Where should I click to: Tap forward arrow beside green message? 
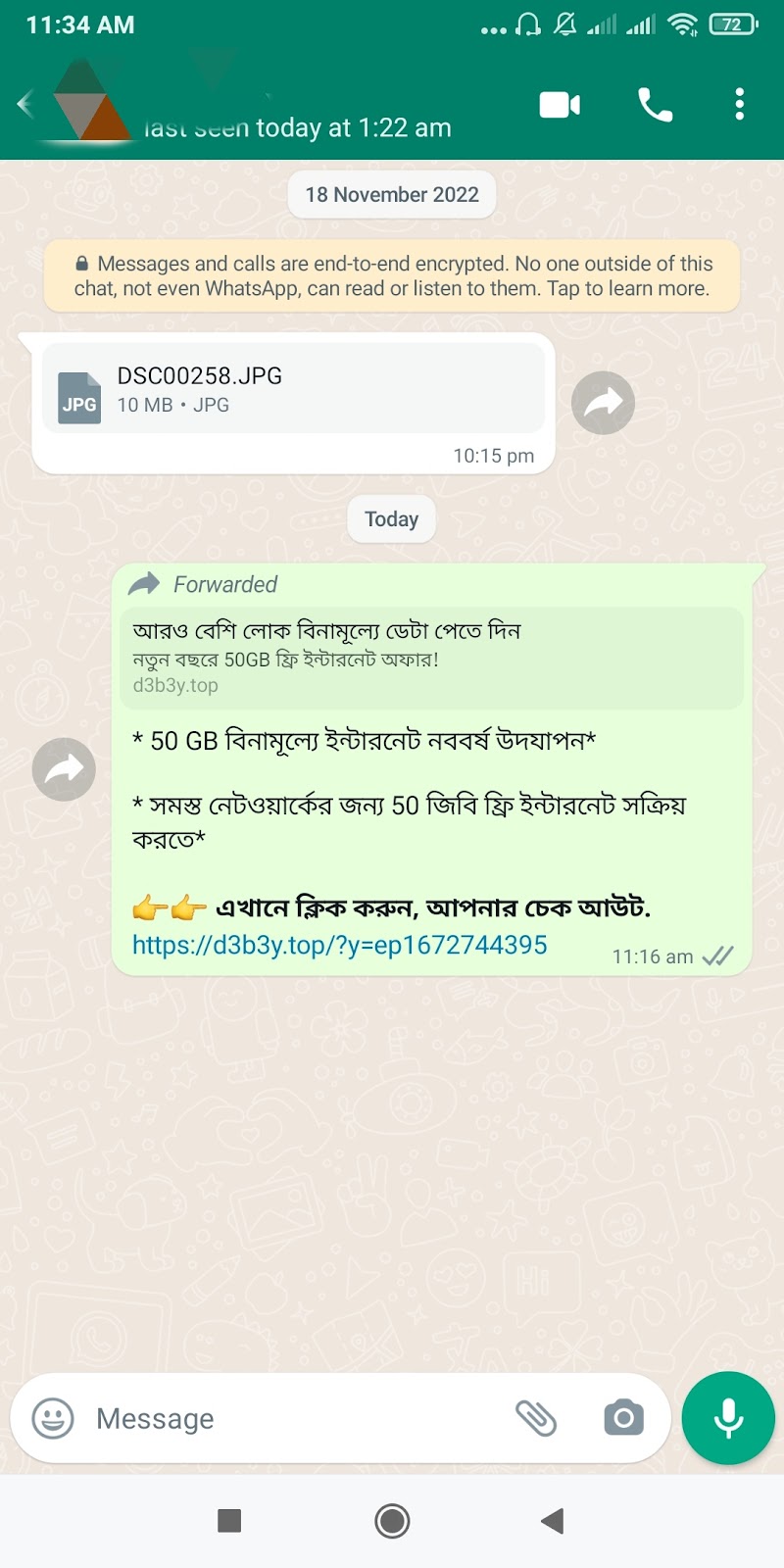click(x=64, y=769)
